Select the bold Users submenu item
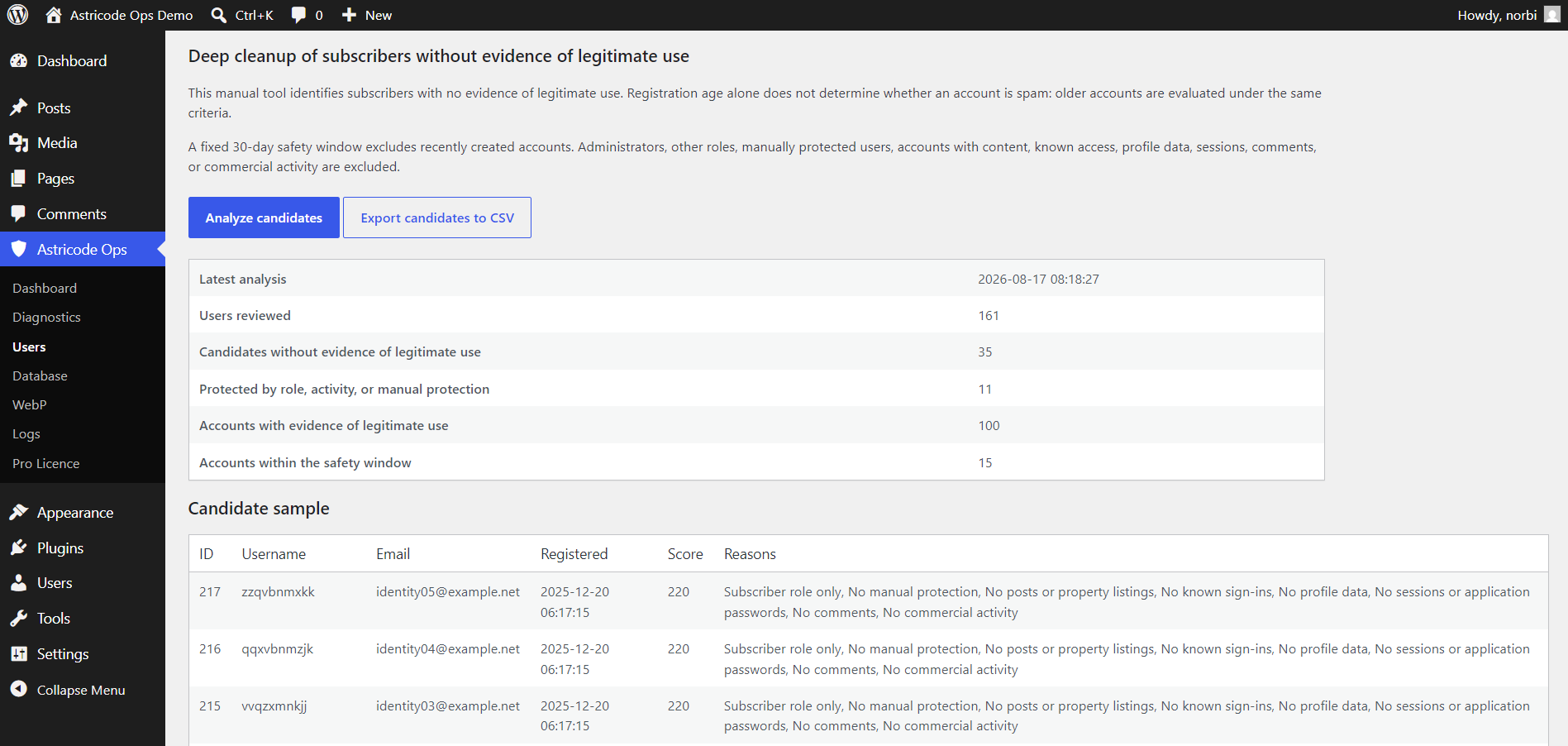1568x746 pixels. 29,347
